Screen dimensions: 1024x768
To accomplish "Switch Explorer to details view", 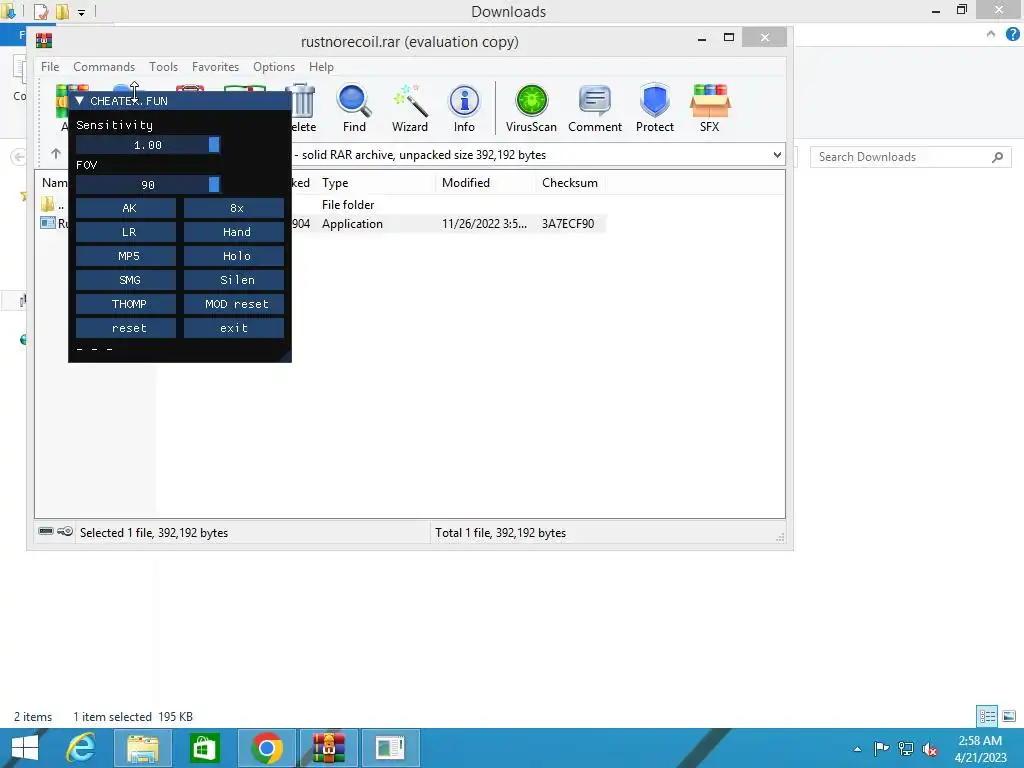I will pos(987,716).
